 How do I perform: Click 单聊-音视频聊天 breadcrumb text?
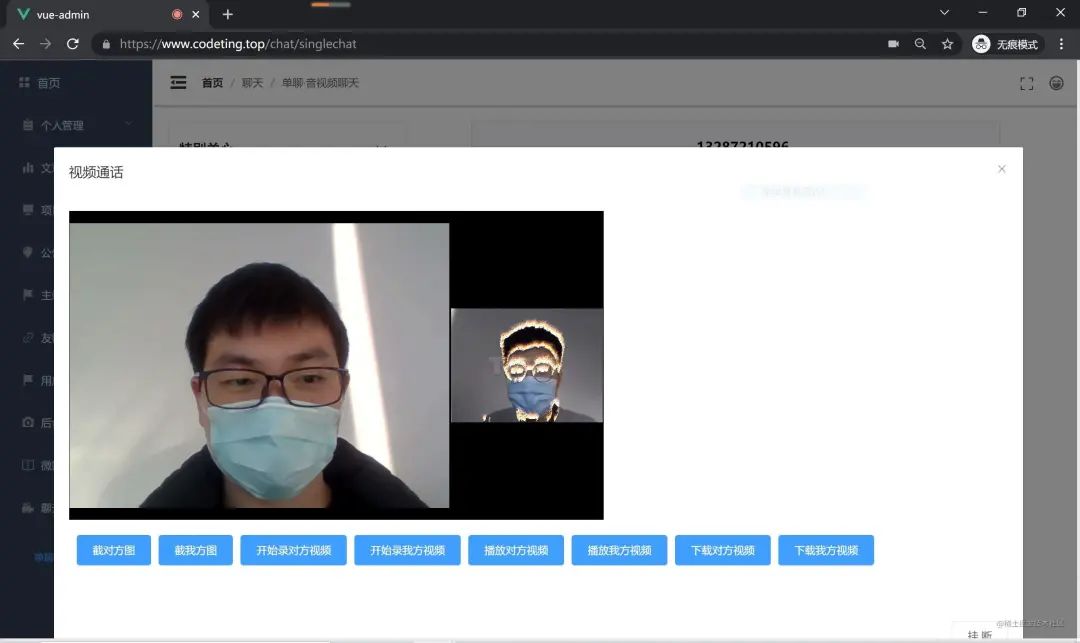click(x=320, y=83)
